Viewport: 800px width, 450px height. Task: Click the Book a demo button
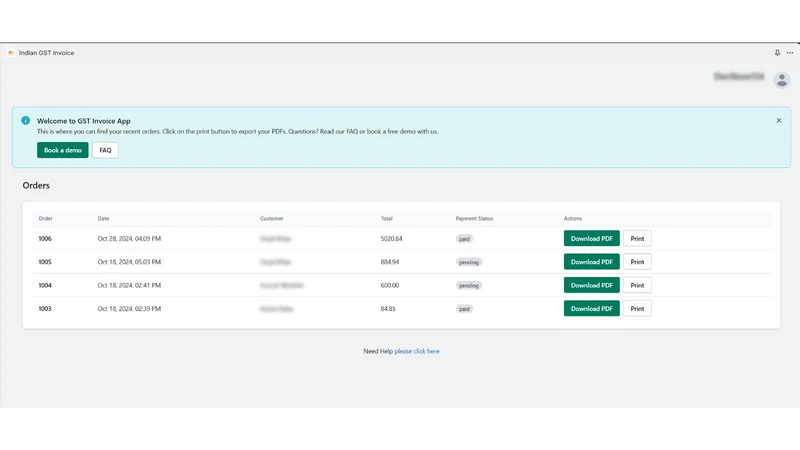(63, 150)
